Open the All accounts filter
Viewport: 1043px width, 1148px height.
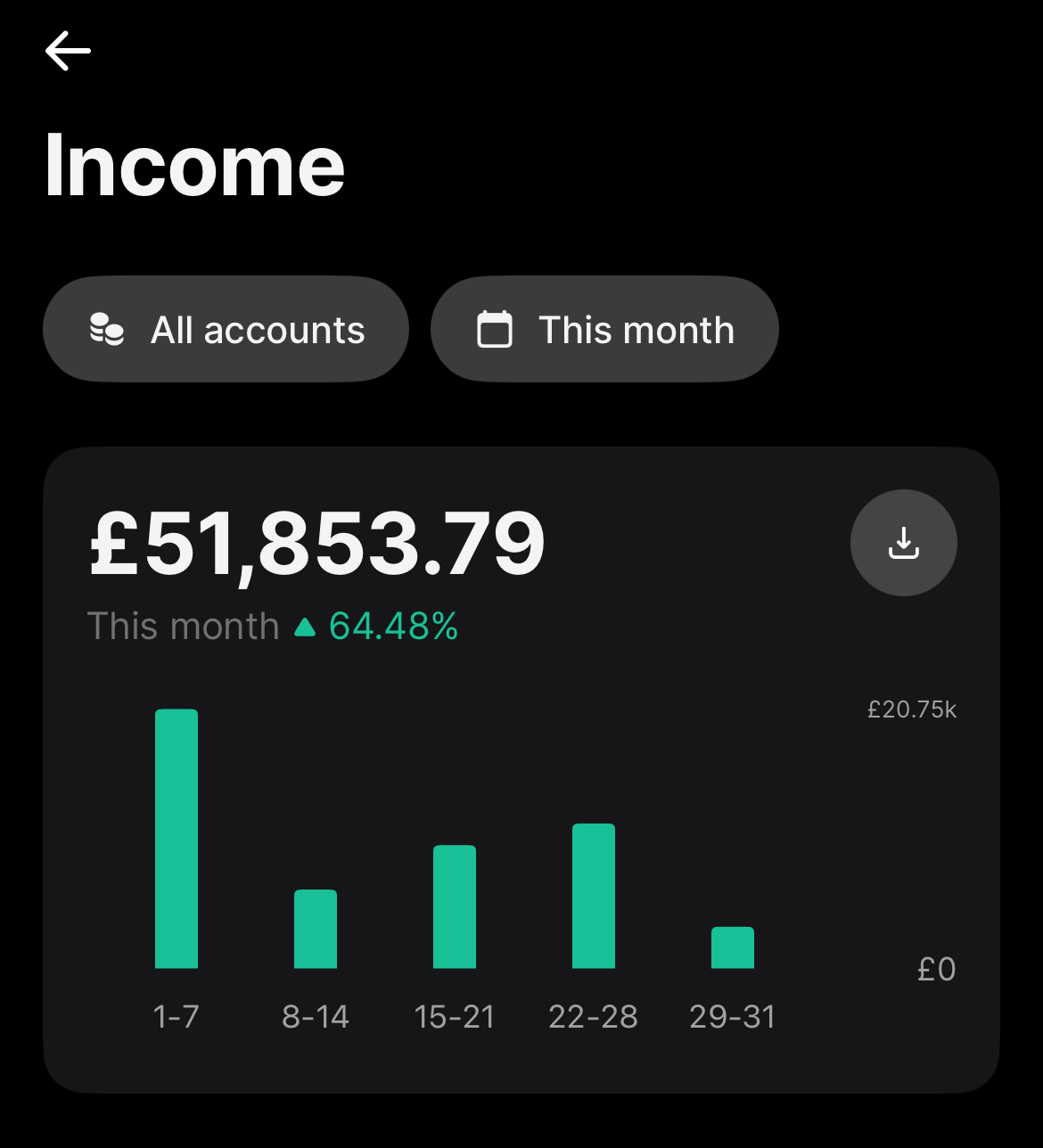pos(226,330)
